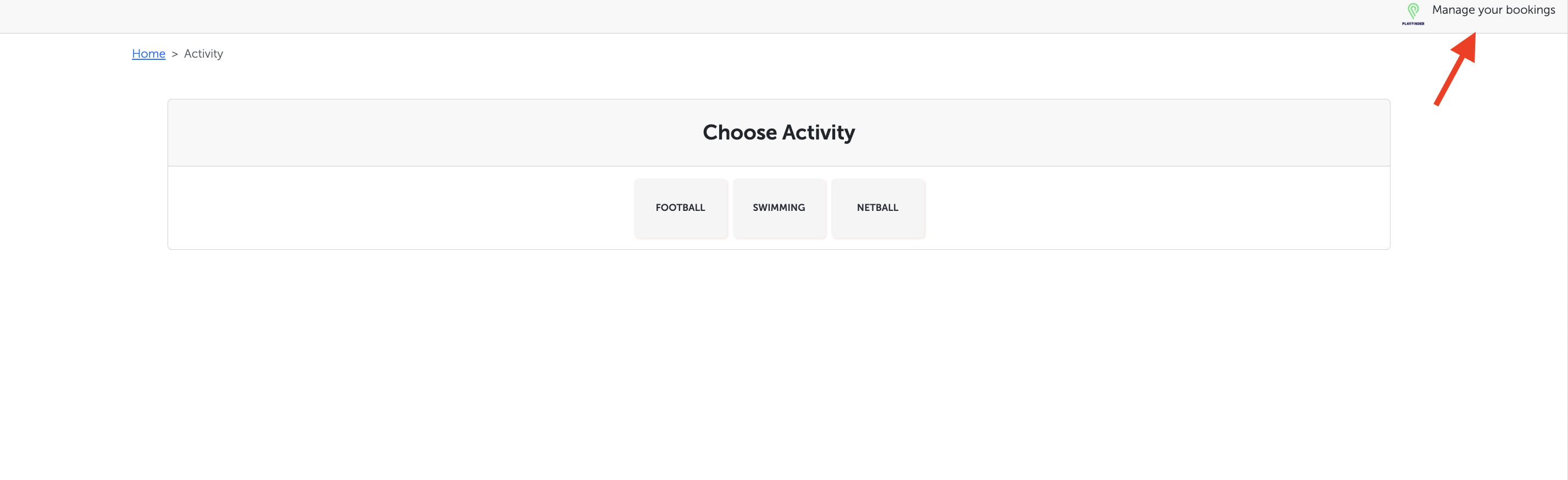
Task: Choose the SWIMMING activity
Action: pos(779,208)
